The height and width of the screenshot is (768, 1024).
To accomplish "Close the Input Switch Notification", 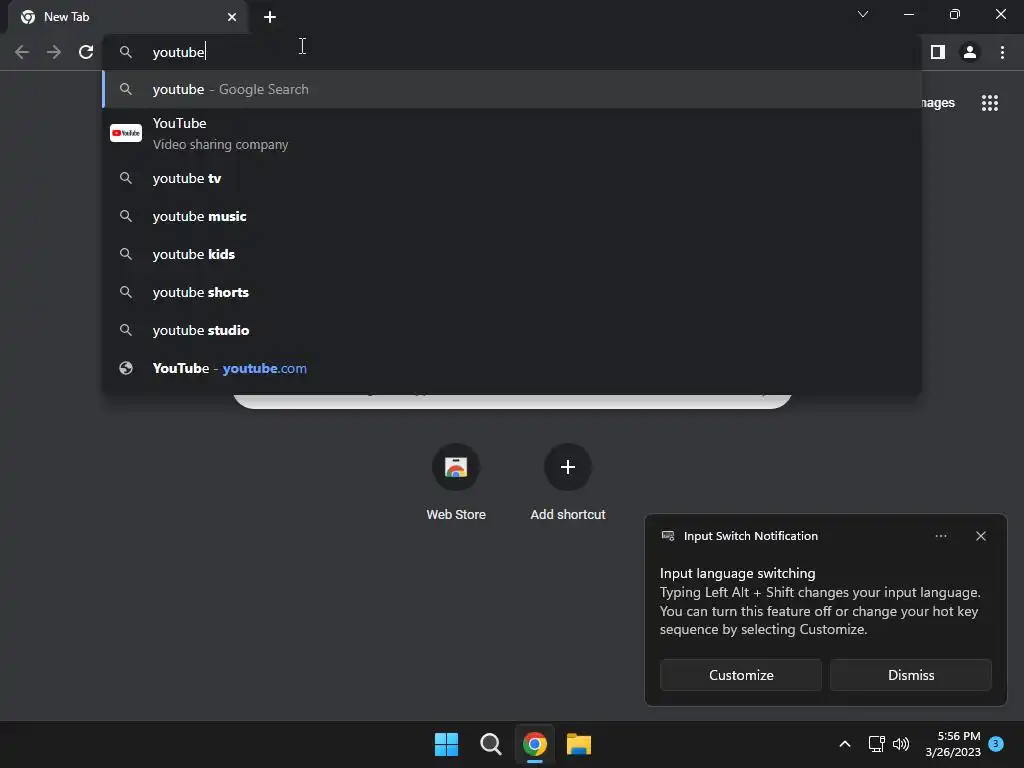I will coord(980,536).
